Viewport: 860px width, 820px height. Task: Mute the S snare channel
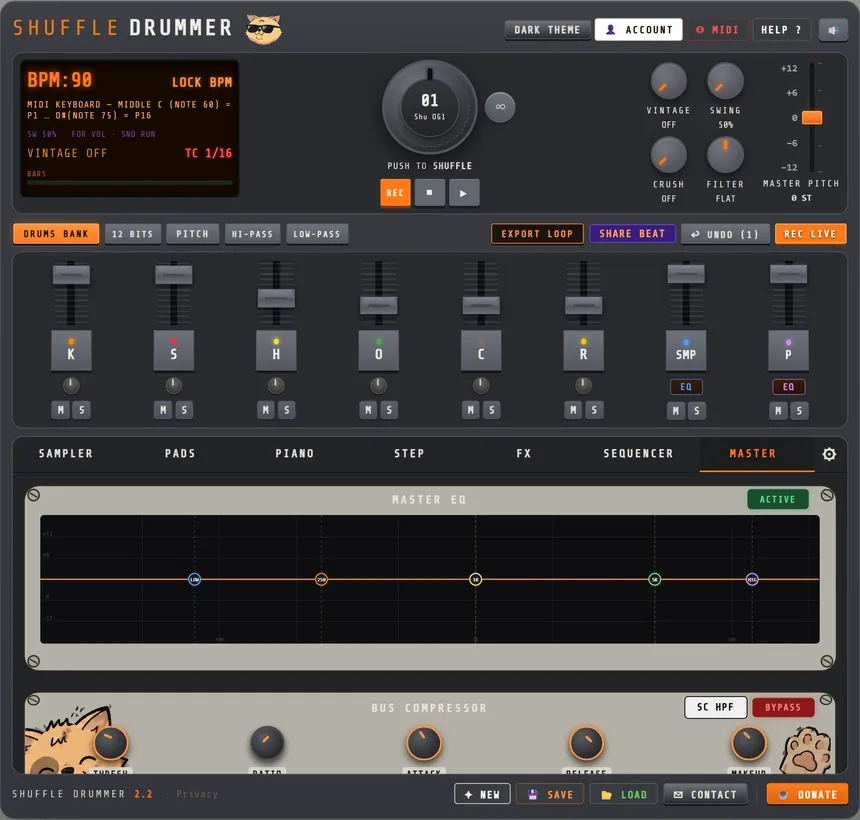click(x=163, y=410)
